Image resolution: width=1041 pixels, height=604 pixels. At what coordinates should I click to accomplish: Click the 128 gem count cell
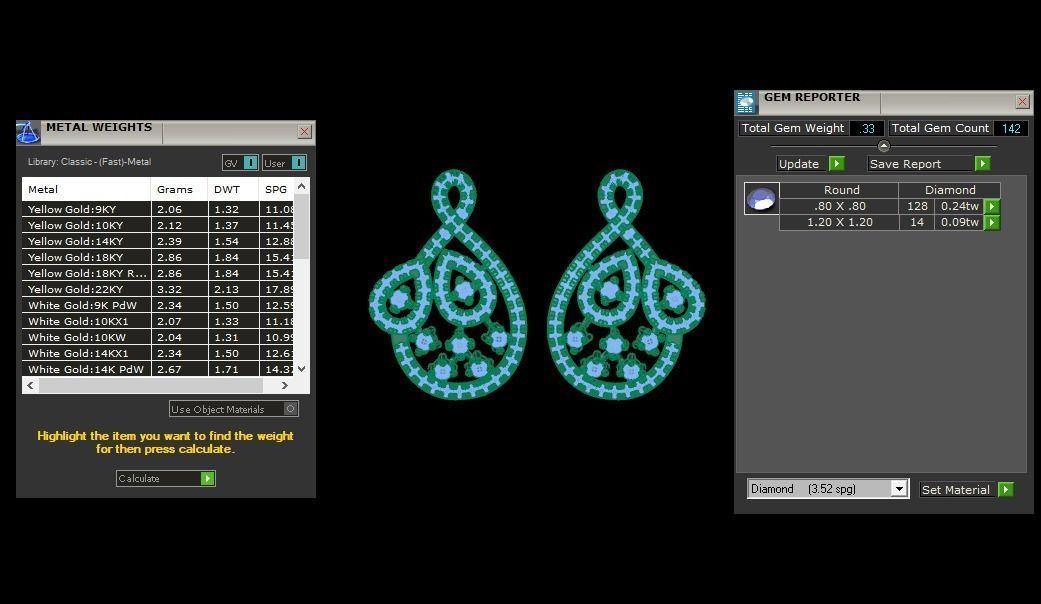pyautogui.click(x=917, y=206)
